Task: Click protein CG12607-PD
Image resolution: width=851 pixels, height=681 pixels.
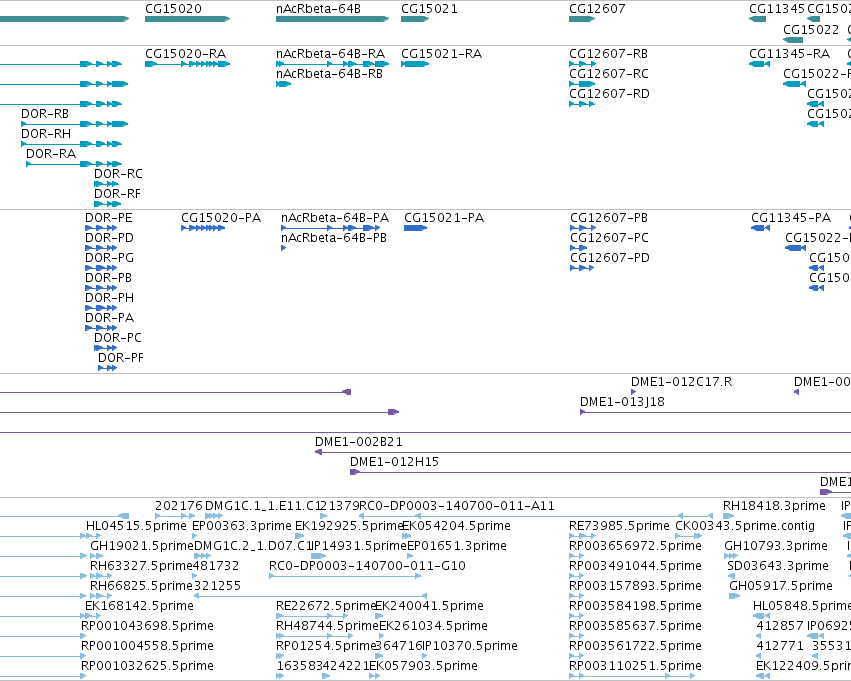Action: [609, 258]
